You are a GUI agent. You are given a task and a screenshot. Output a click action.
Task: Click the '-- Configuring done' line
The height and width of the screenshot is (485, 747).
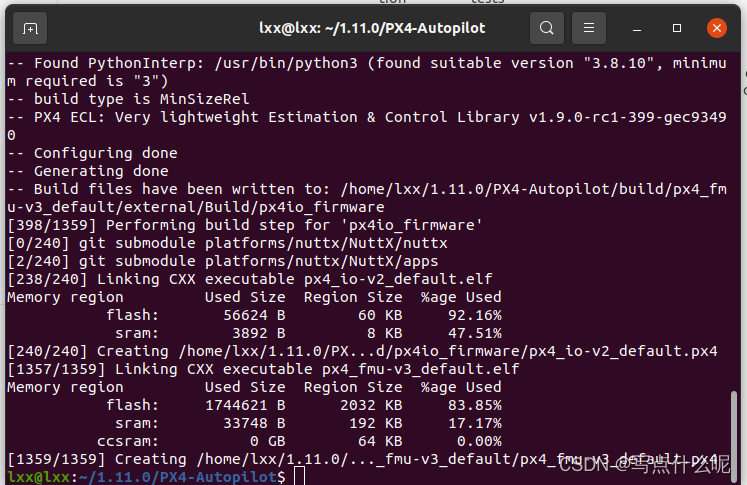pos(92,153)
